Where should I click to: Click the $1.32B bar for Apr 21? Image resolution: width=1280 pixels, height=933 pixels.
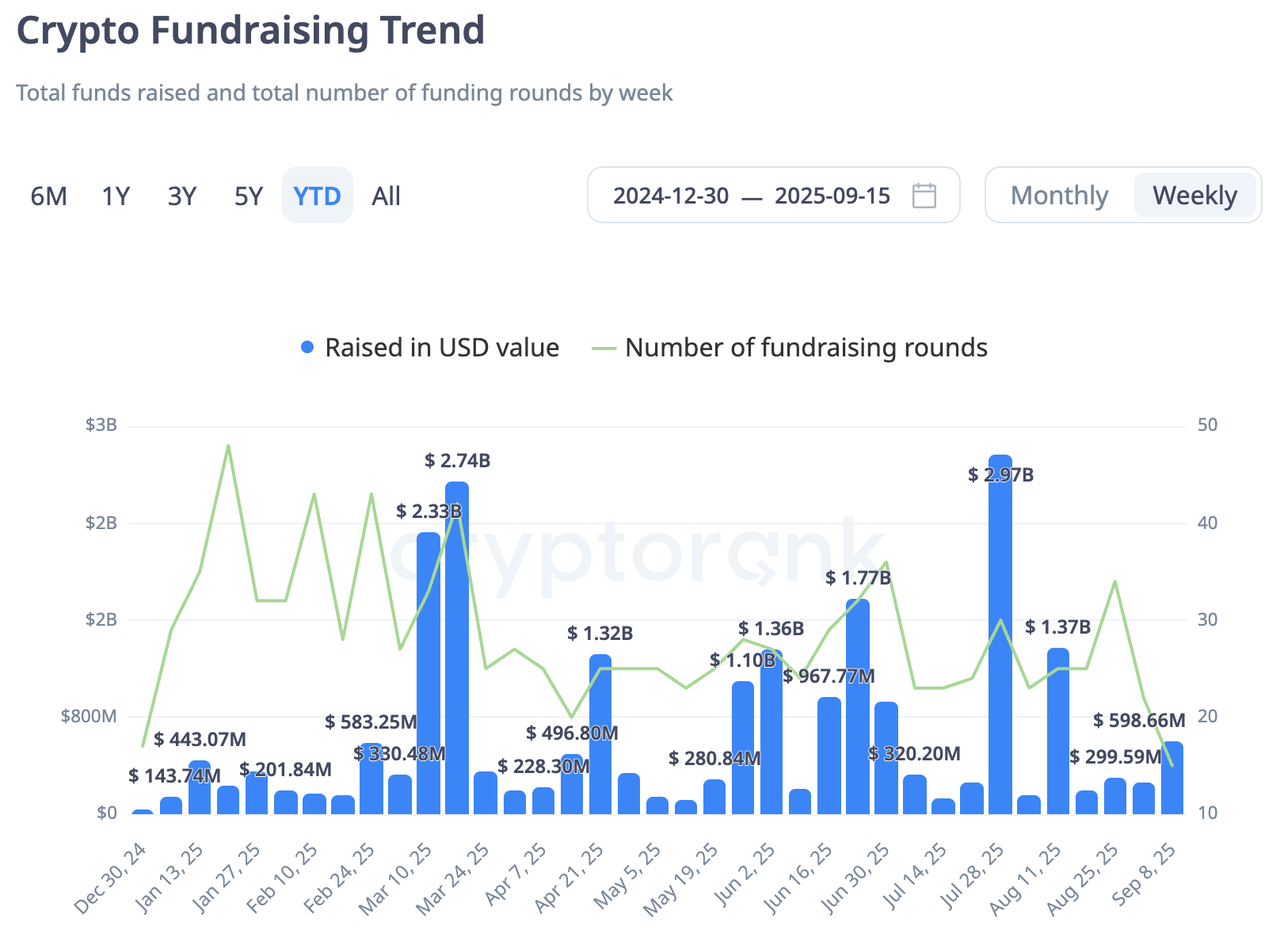click(600, 735)
